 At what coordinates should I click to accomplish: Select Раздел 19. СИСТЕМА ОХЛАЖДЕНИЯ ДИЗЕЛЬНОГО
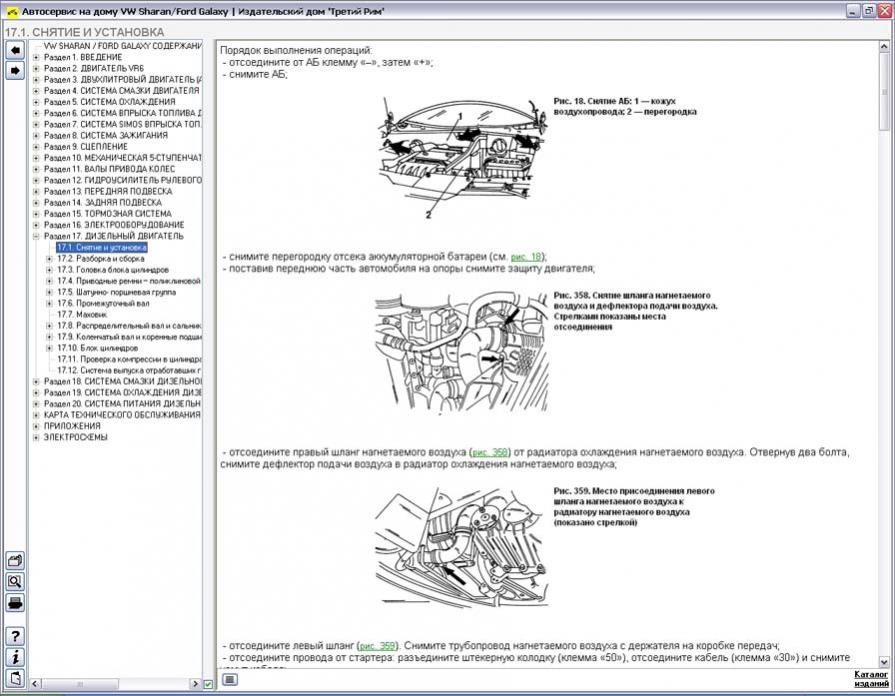pos(122,393)
